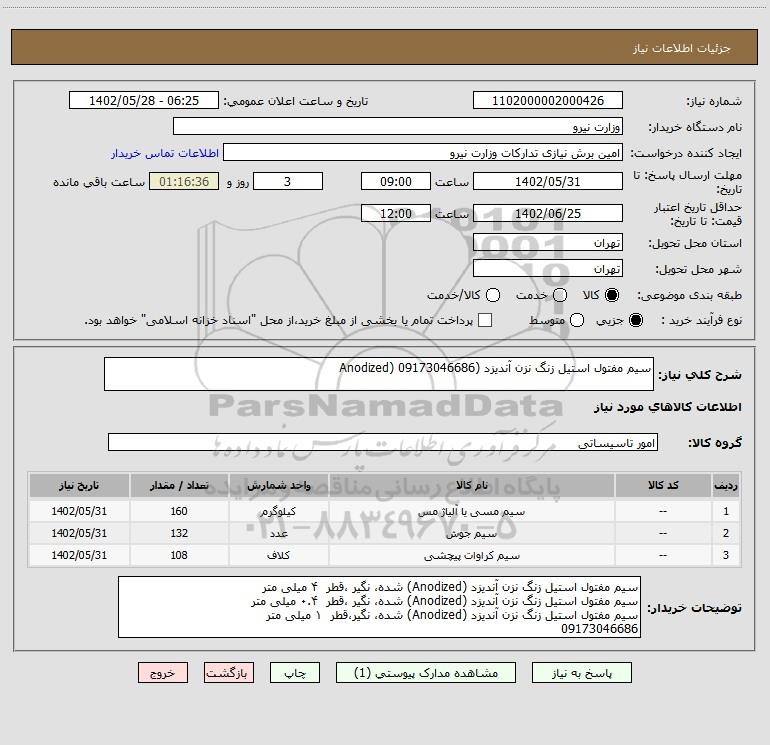
Task: Click the کد کالا column header
Action: pyautogui.click(x=663, y=485)
